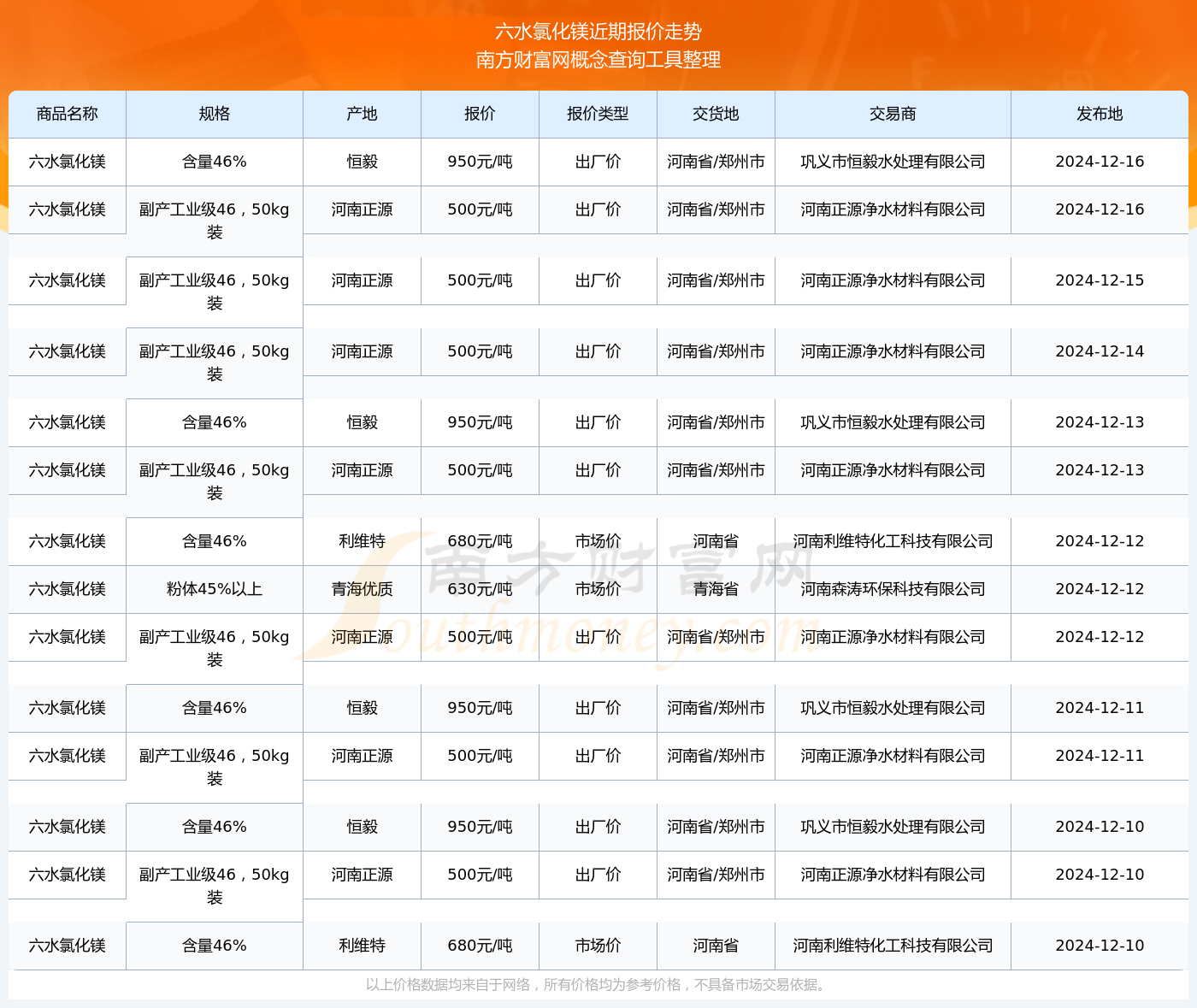This screenshot has width=1197, height=1008.
Task: Click 巩义市恒毅水处理有限公司 in 2024-12-11 row
Action: click(893, 708)
